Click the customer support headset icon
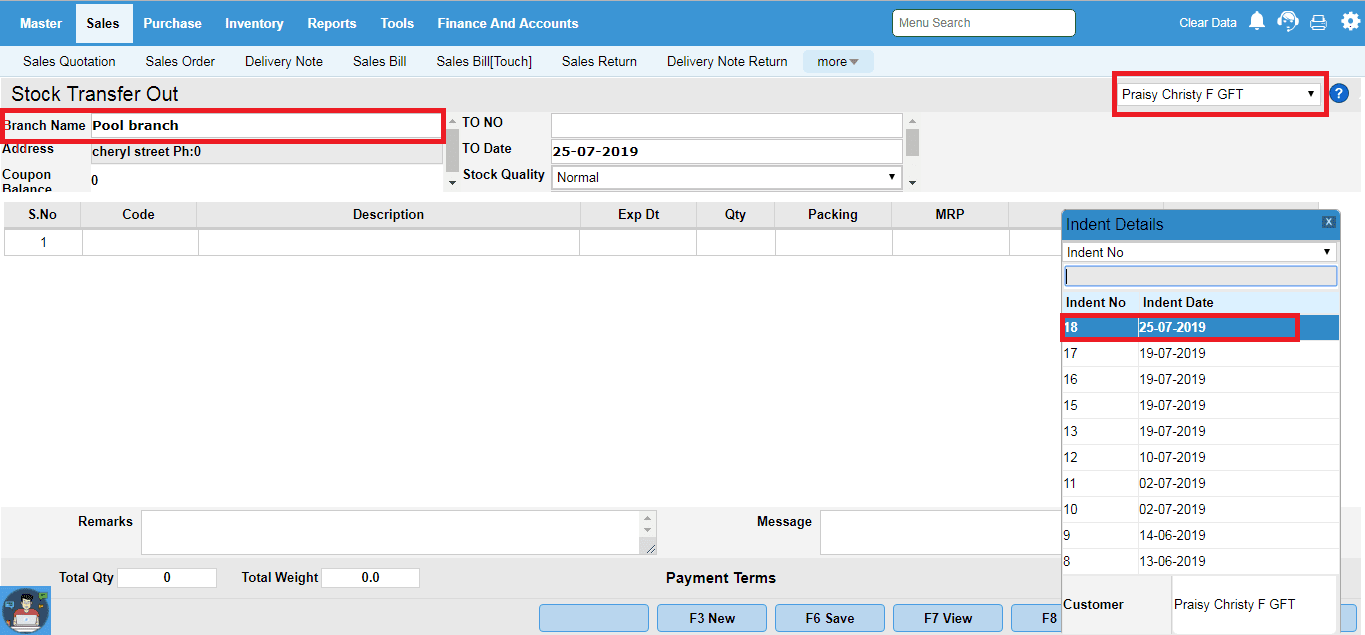This screenshot has width=1365, height=635. pyautogui.click(x=1288, y=21)
